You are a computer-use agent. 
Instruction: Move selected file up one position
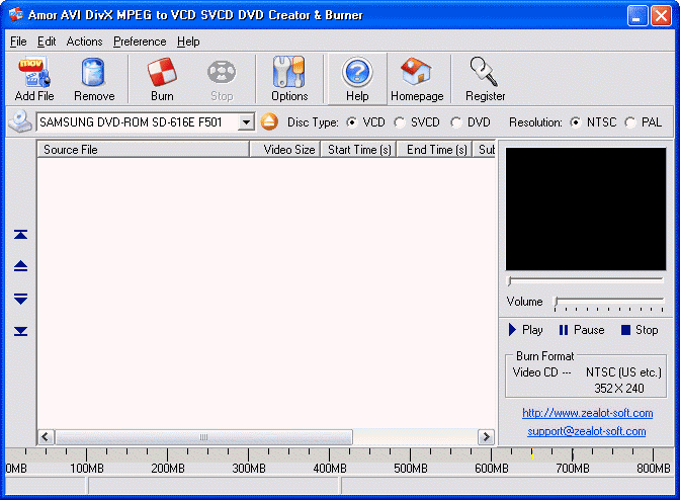[x=20, y=266]
